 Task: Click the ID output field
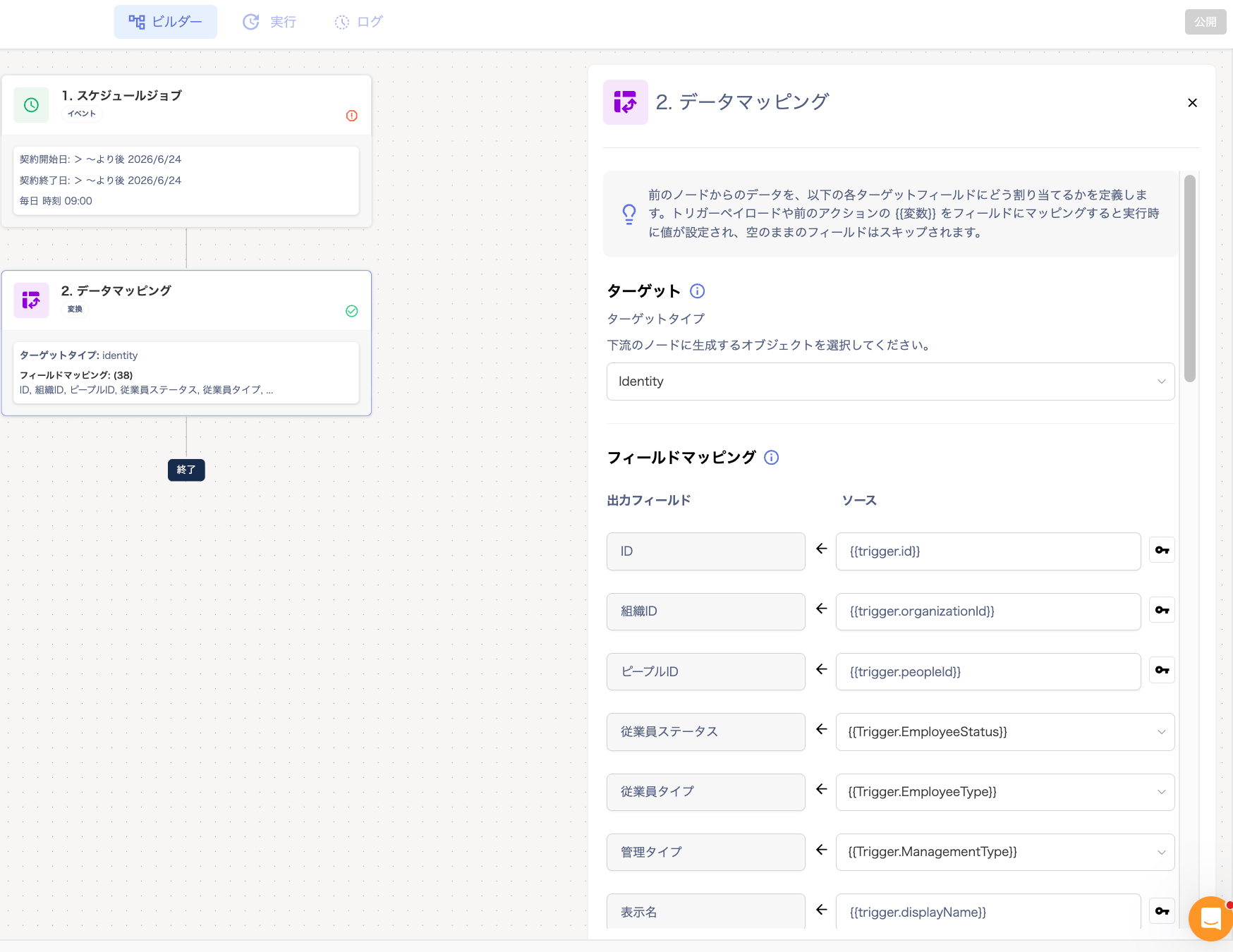click(x=705, y=551)
